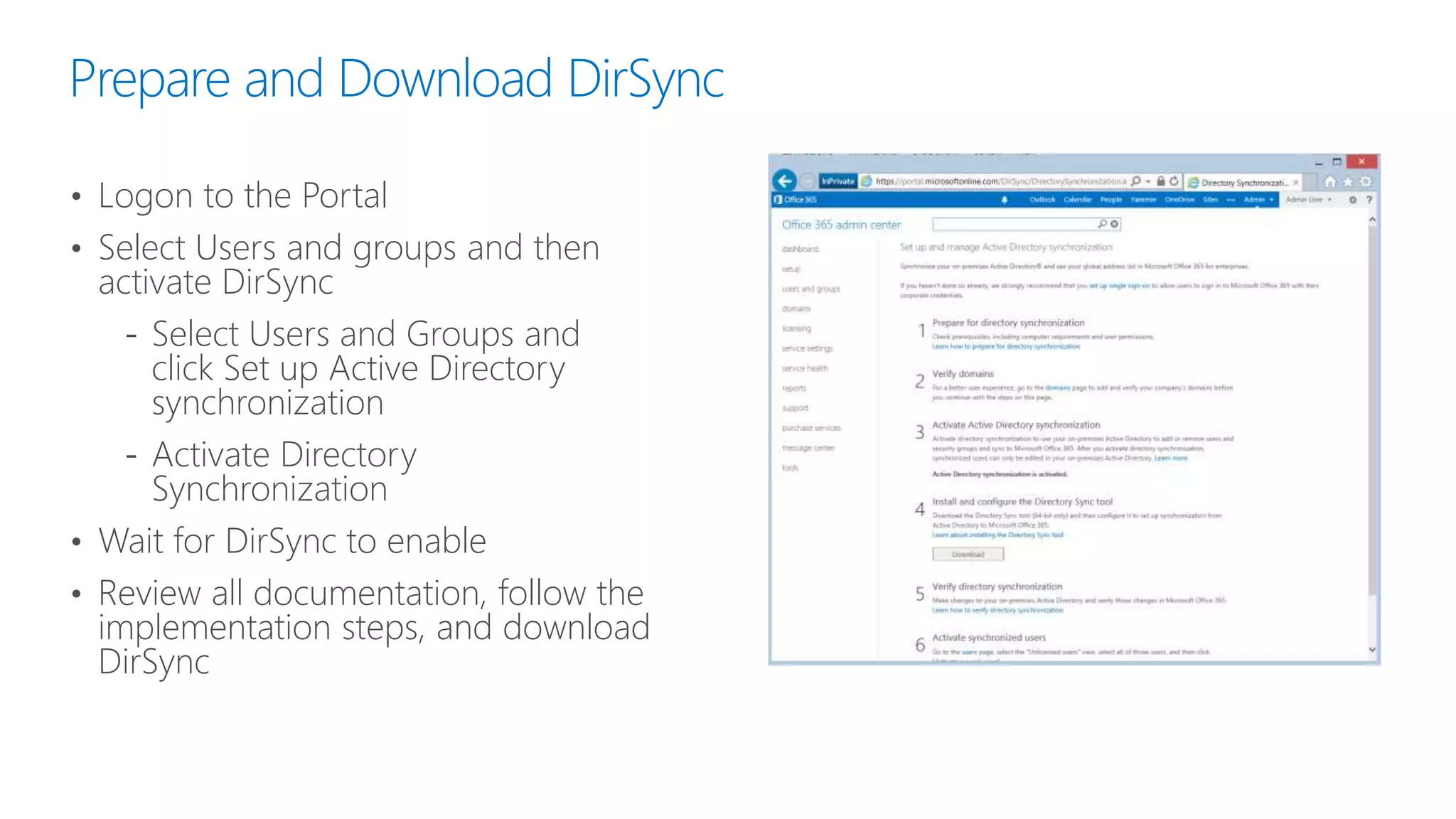Open the Admin User account dropdown
1456x819 pixels.
click(1308, 200)
